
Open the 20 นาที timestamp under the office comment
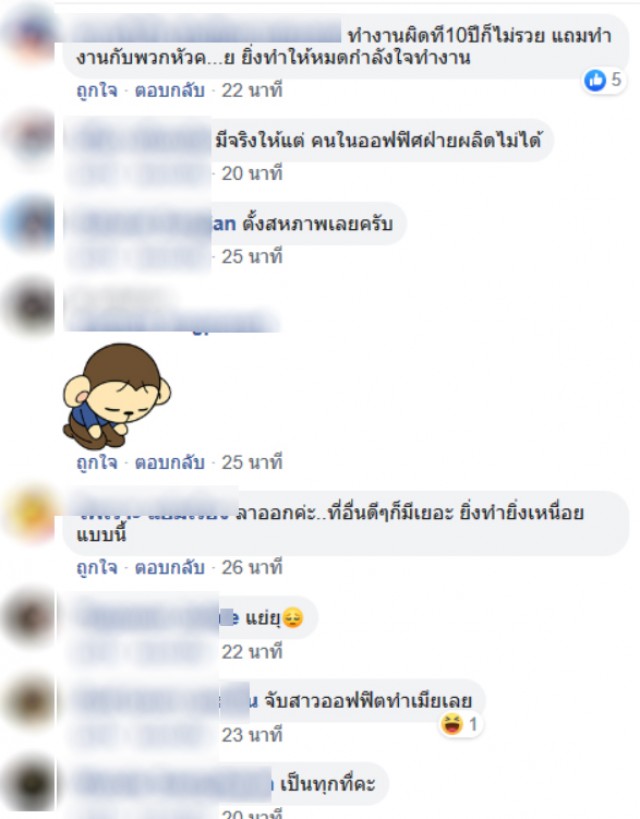click(x=252, y=173)
